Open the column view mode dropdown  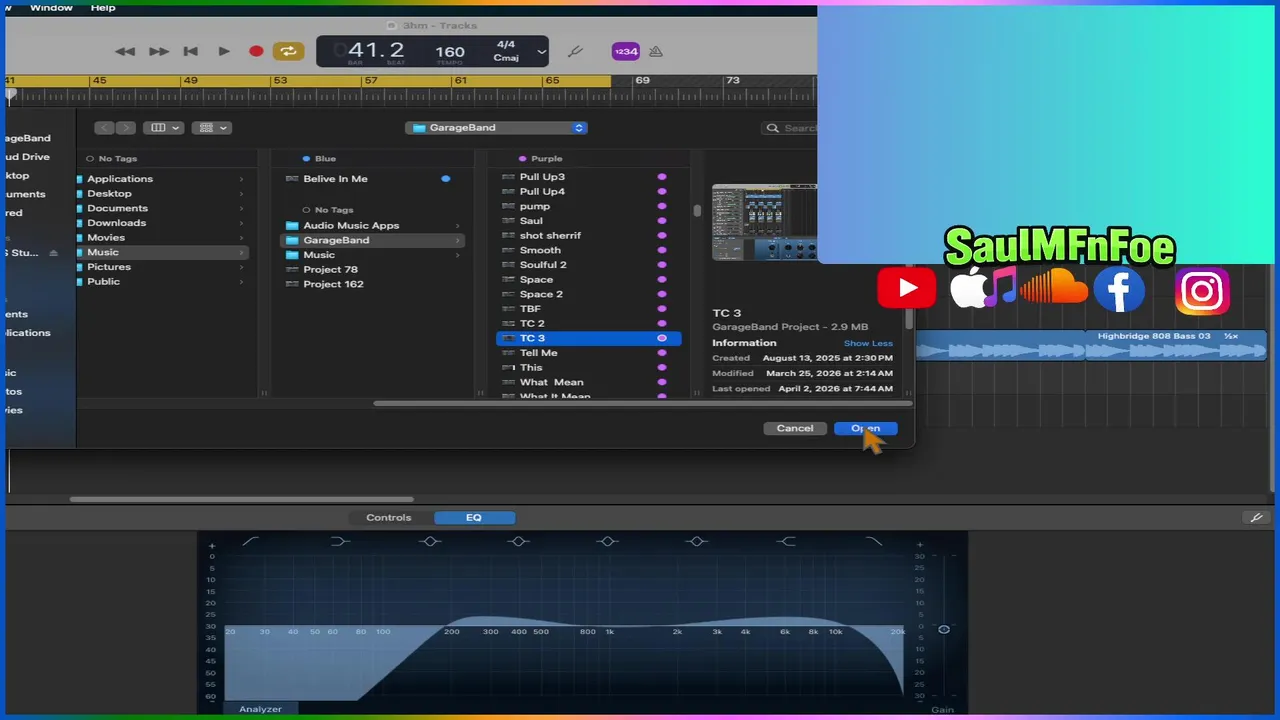click(x=162, y=128)
